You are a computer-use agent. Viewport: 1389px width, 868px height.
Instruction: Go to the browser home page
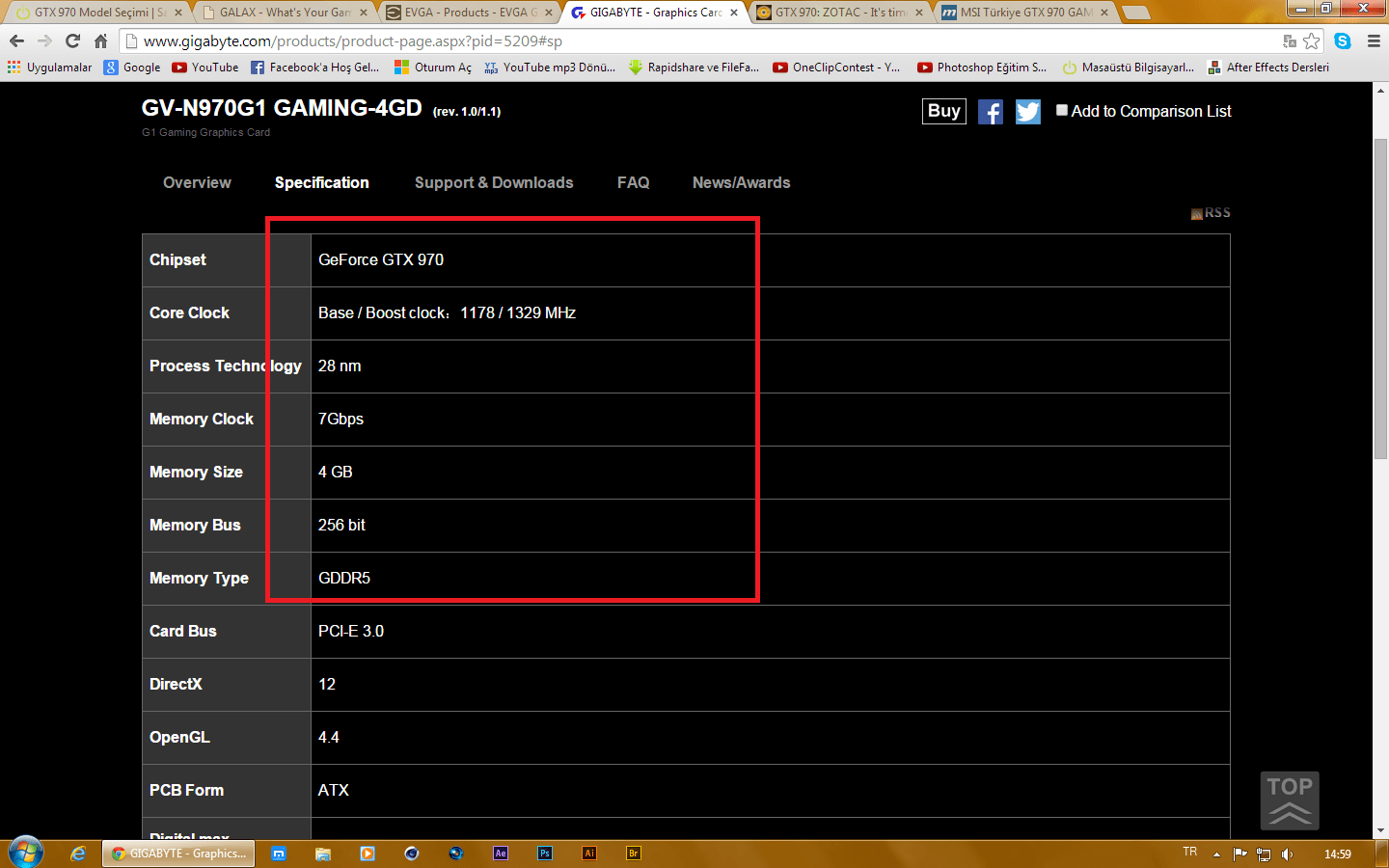100,41
